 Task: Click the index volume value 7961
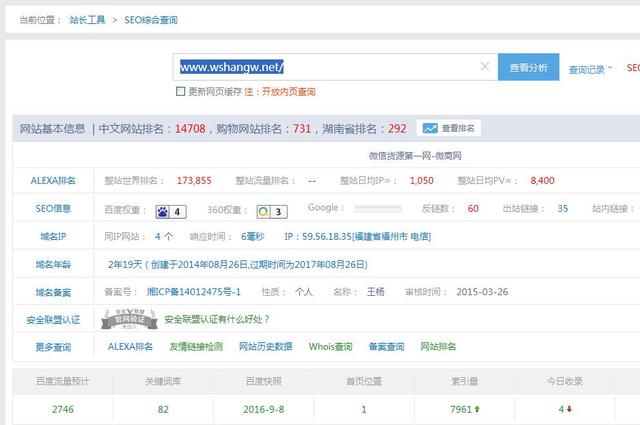coord(461,409)
